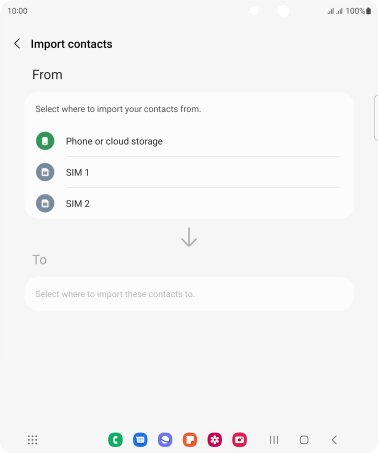Viewport: 378px width, 453px height.
Task: Open the blue Messages app in taskbar
Action: [x=140, y=440]
